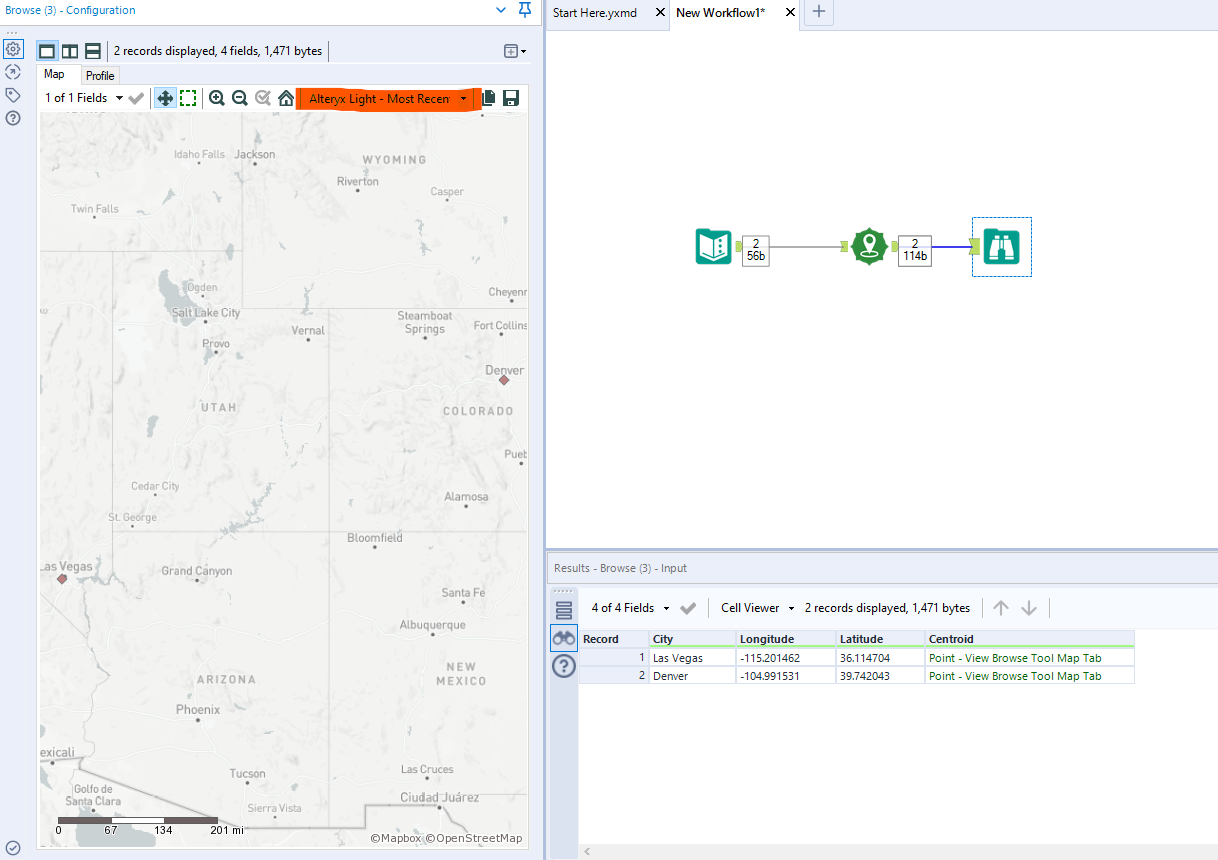The image size is (1218, 860).
Task: Add a new workflow tab with plus button
Action: coord(819,12)
